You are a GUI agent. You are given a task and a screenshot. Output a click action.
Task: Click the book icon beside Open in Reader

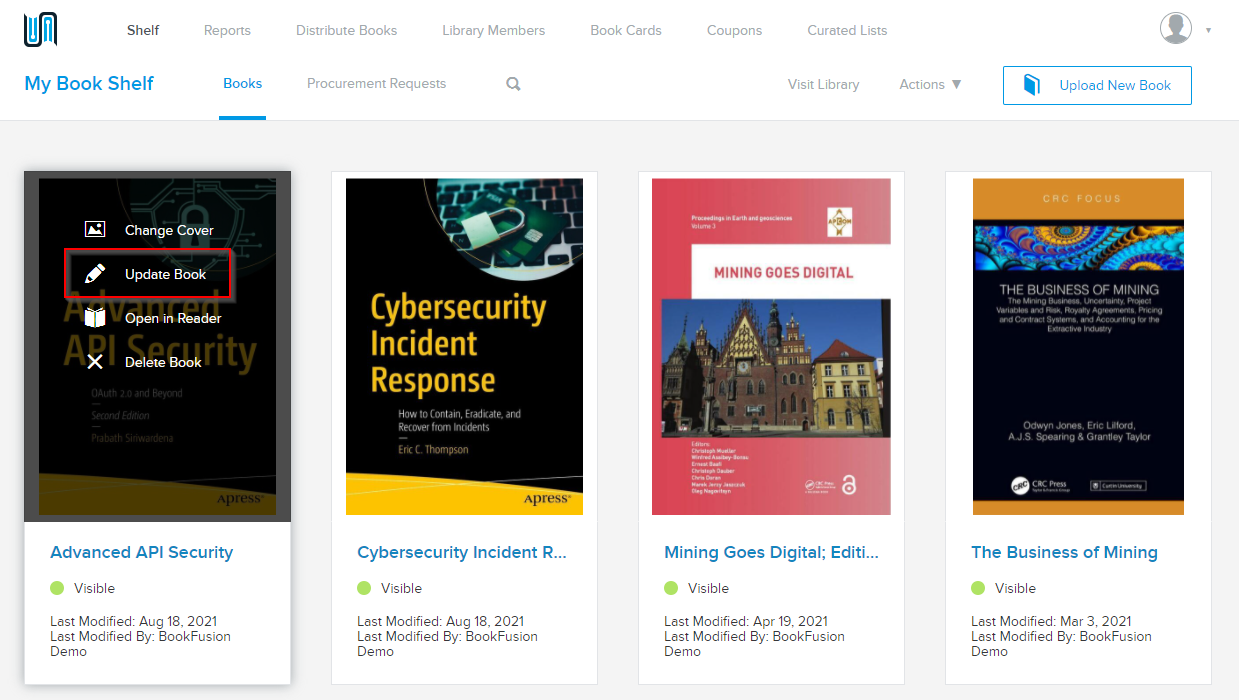95,318
